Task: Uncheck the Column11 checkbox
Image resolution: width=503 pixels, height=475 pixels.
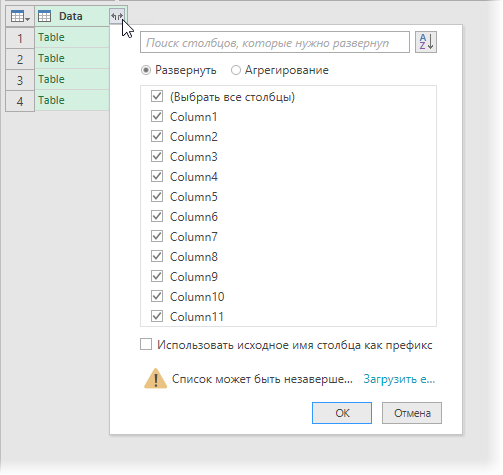Action: [157, 316]
